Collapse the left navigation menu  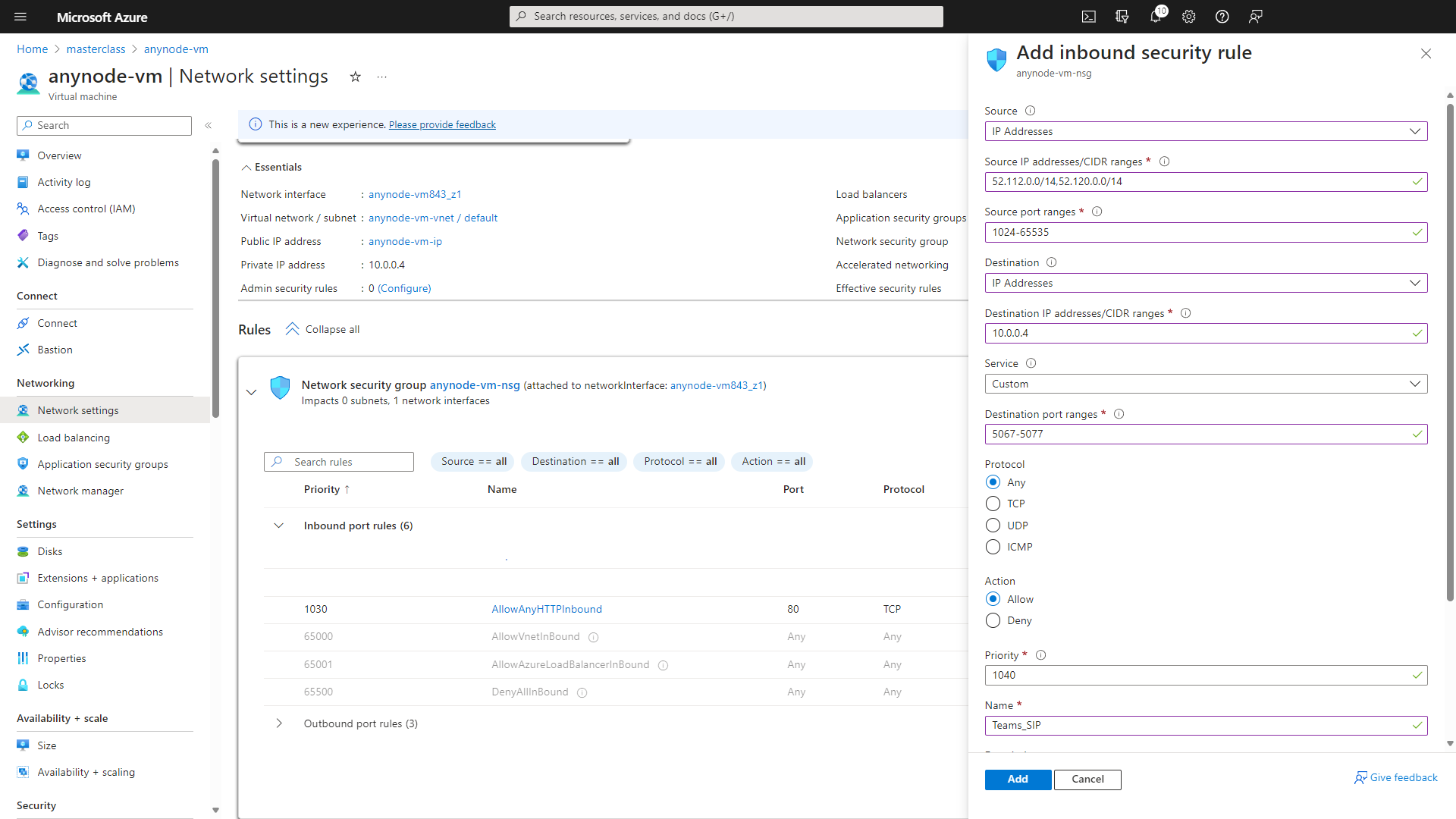[x=209, y=126]
